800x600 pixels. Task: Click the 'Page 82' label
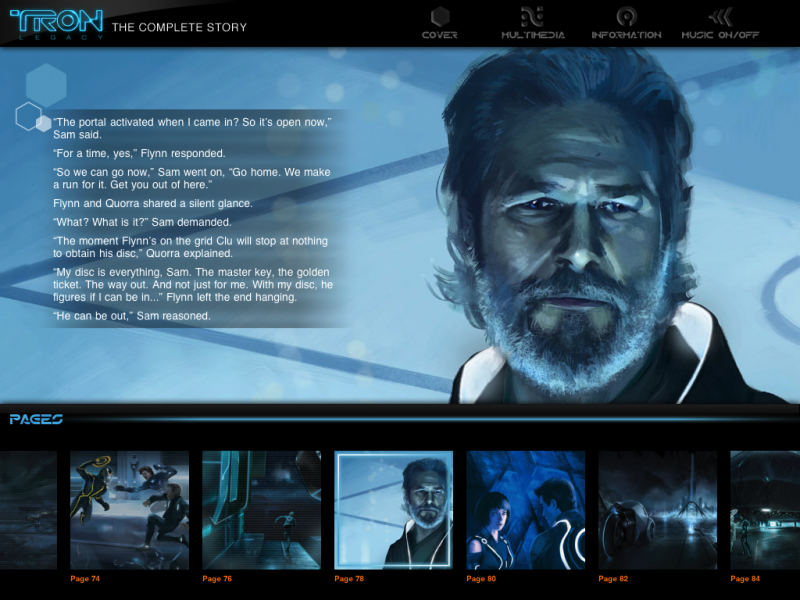[x=613, y=579]
